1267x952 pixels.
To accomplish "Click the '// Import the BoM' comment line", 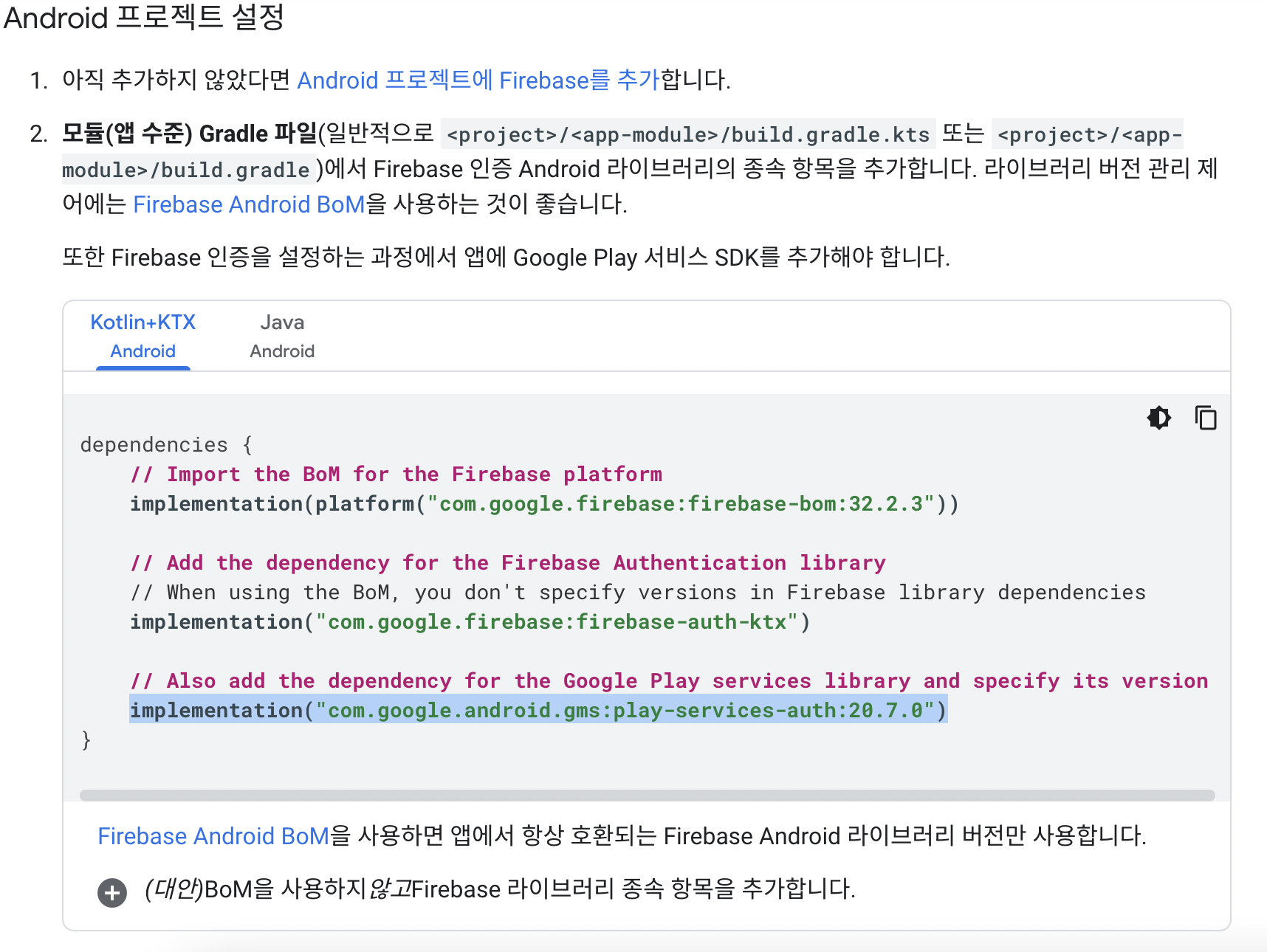I will tap(396, 475).
